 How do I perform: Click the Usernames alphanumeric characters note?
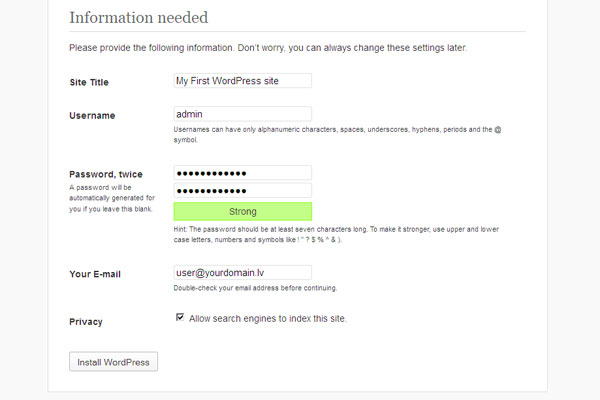(x=338, y=134)
